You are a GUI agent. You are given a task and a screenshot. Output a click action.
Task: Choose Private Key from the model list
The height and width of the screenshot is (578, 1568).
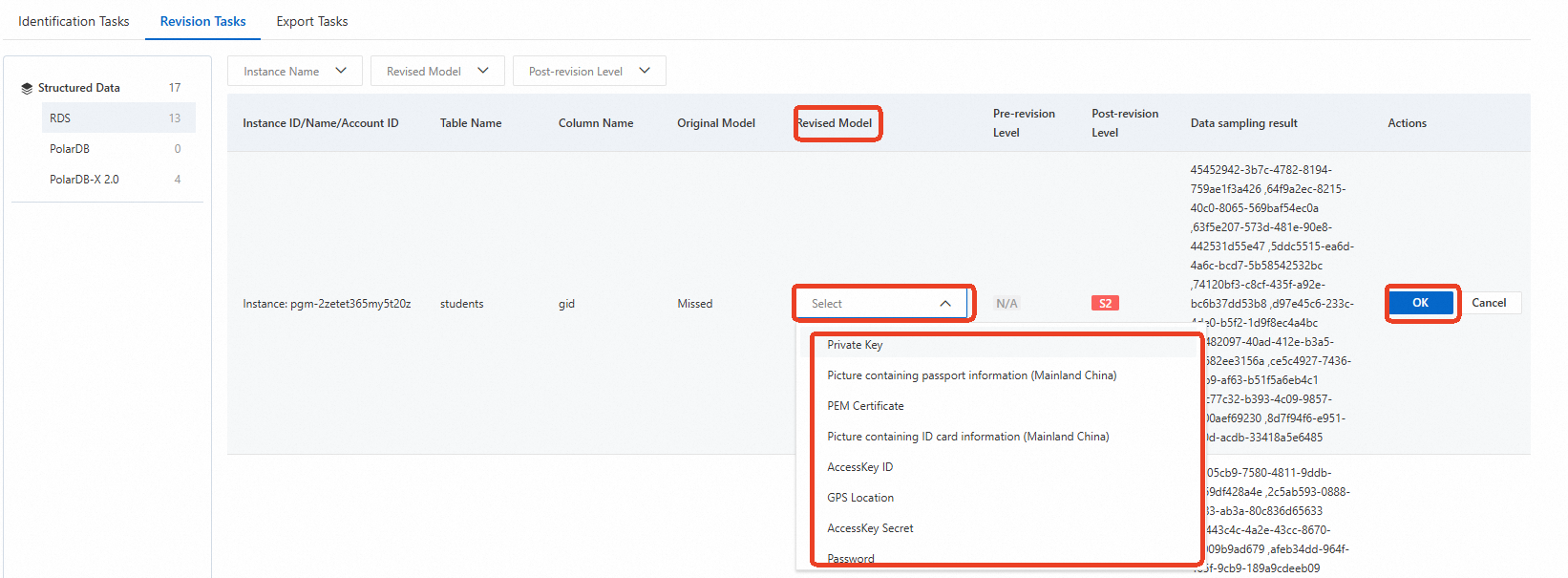pyautogui.click(x=998, y=345)
